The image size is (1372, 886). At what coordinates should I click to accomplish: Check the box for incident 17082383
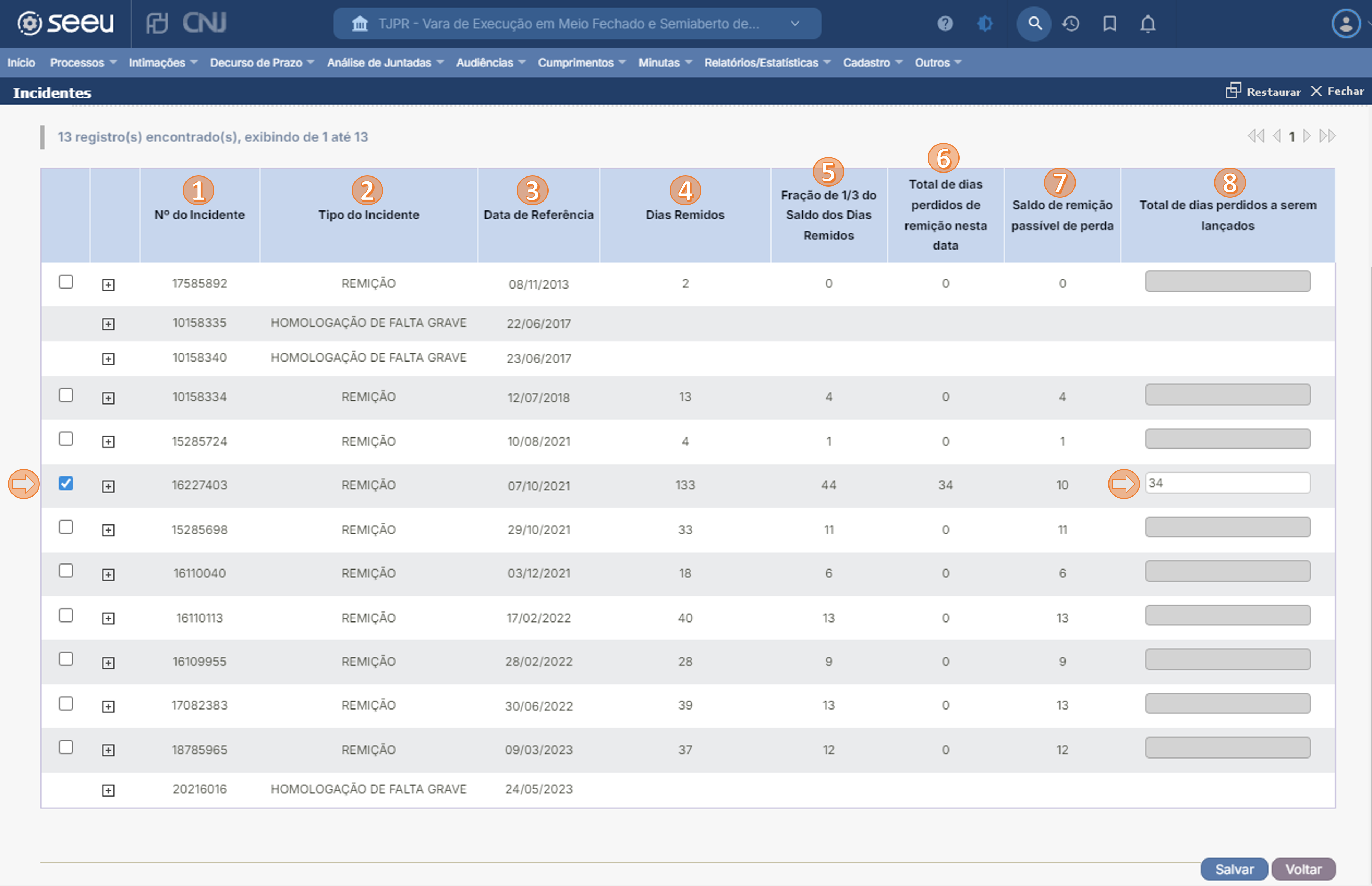click(66, 704)
